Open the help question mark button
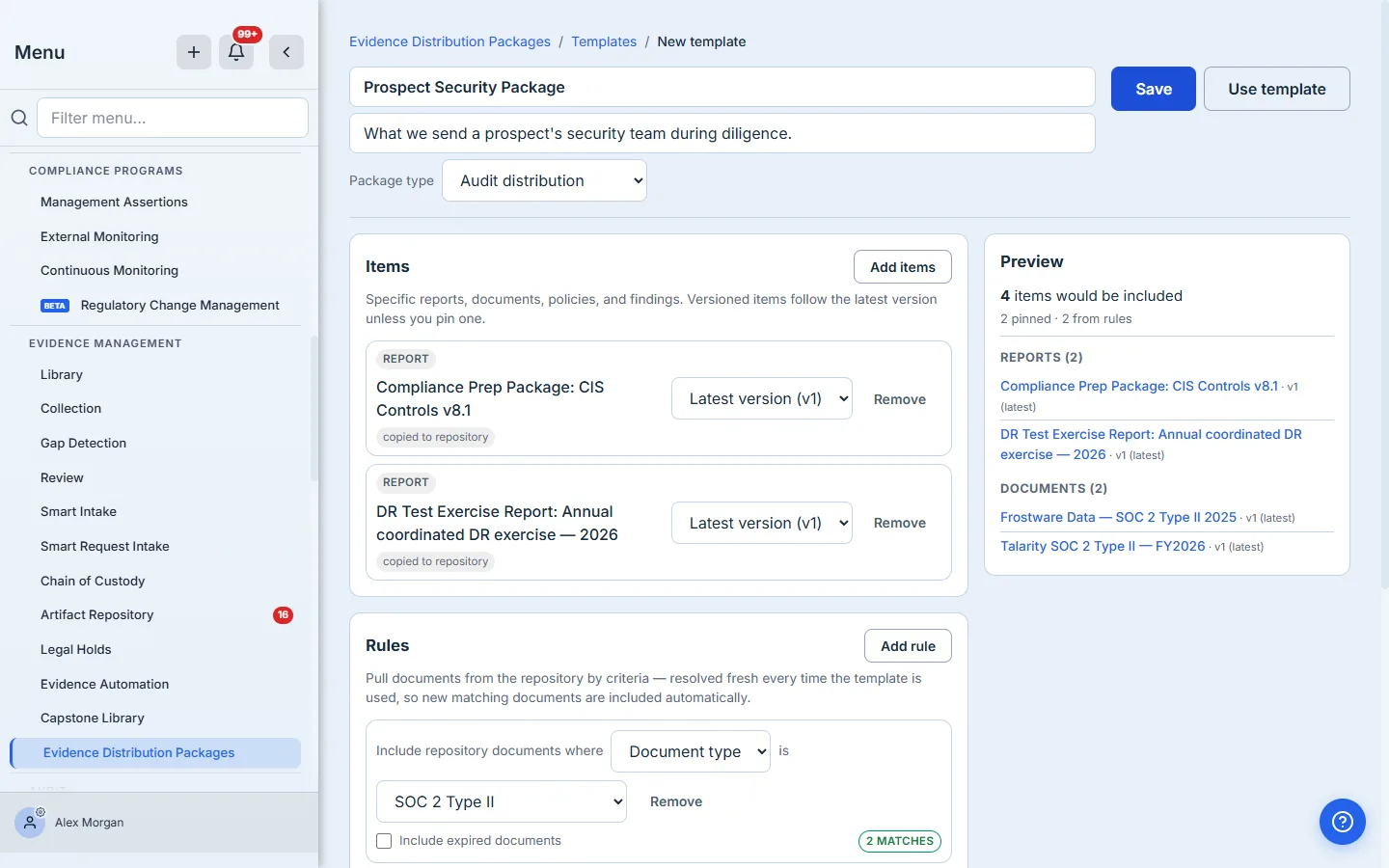 (1343, 822)
